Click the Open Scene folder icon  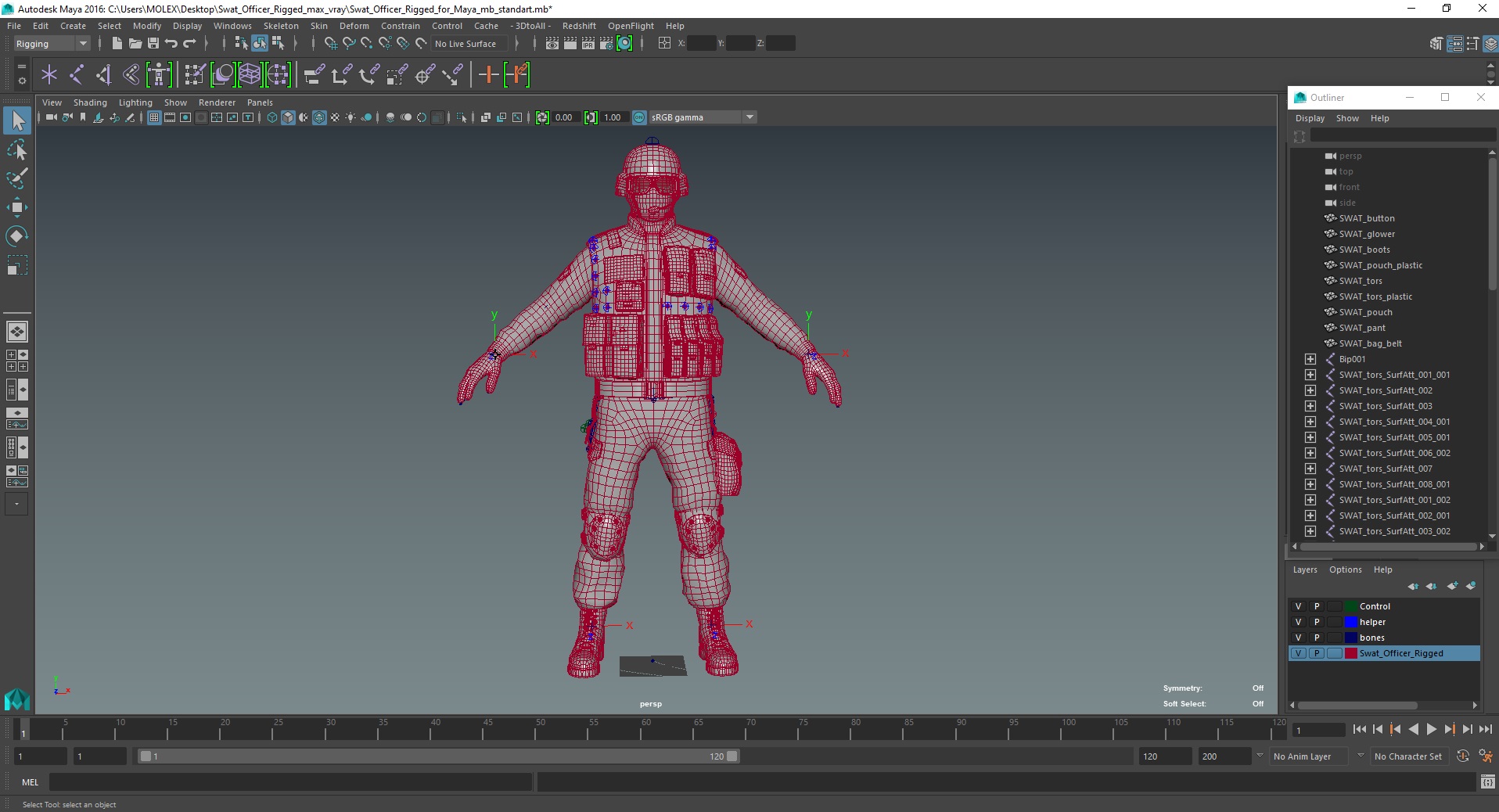coord(135,44)
